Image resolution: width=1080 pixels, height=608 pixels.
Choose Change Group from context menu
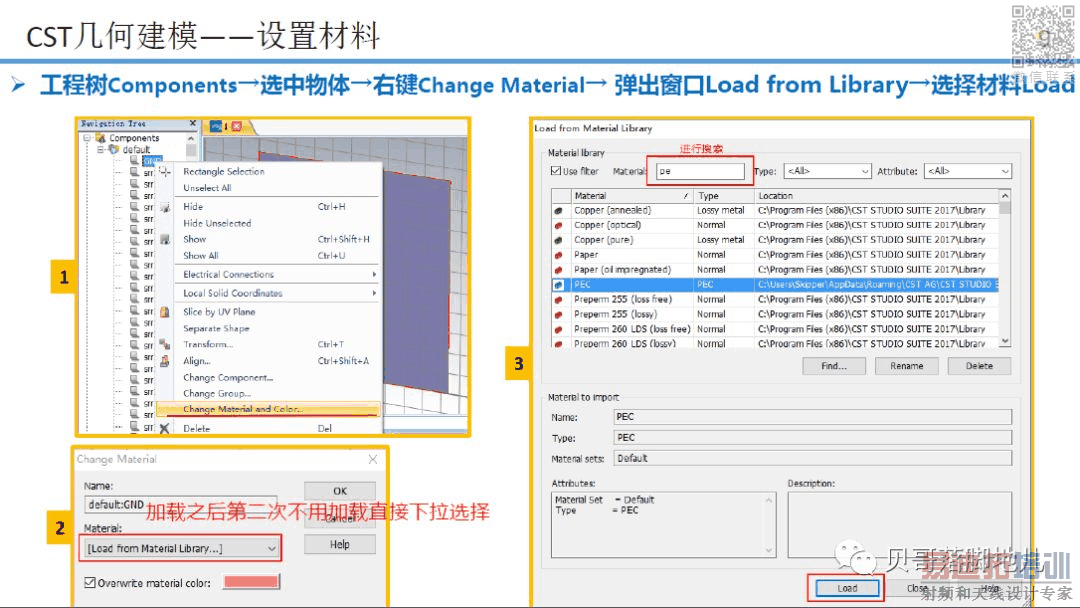[x=217, y=393]
